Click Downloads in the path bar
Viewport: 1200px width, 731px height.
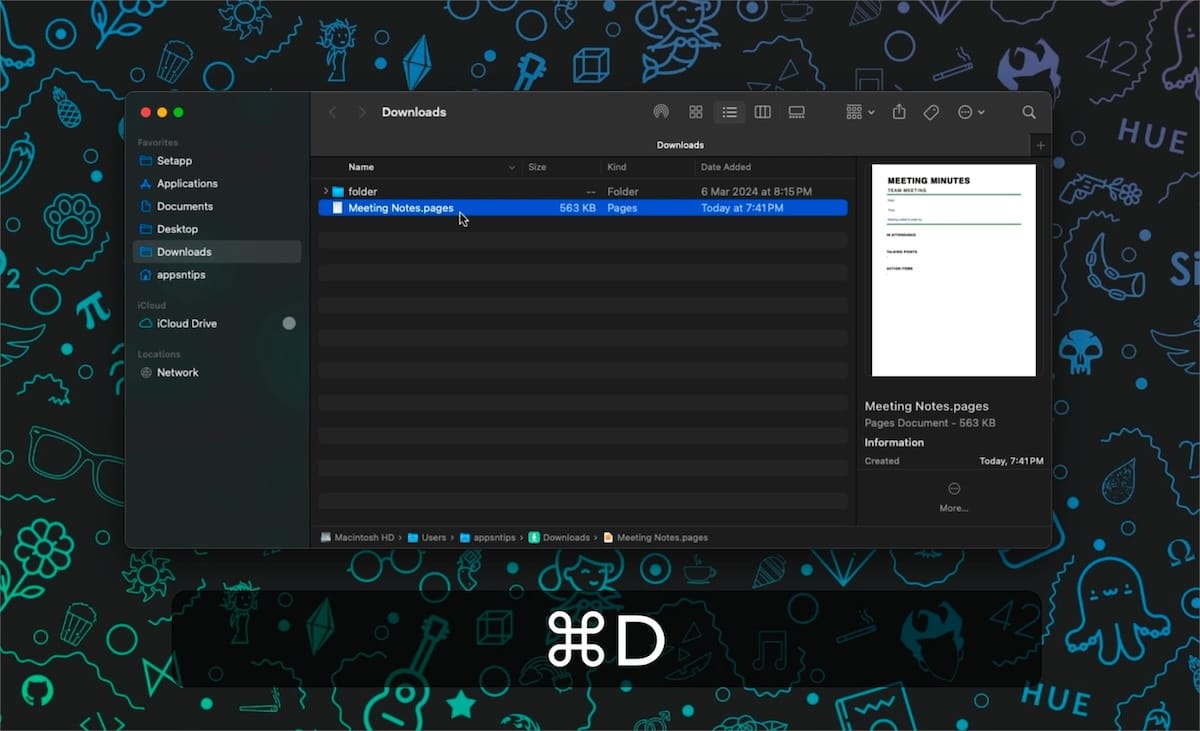pyautogui.click(x=568, y=537)
